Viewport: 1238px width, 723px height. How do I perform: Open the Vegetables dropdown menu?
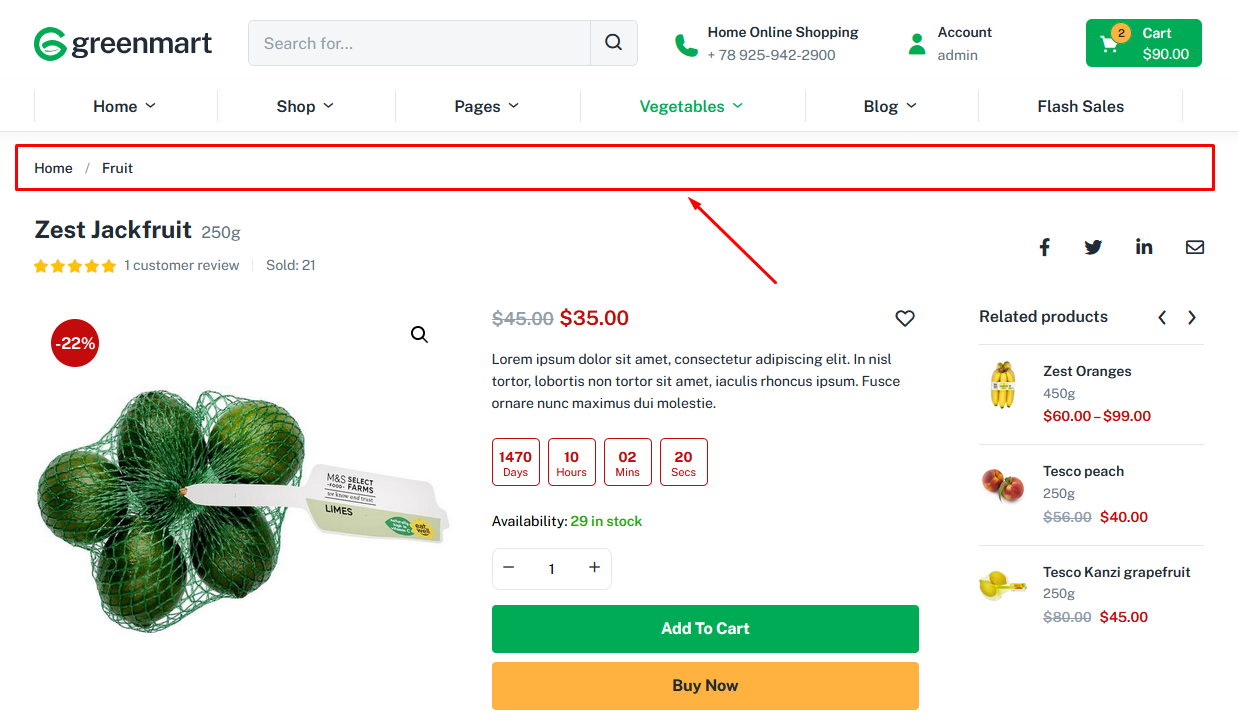pos(691,106)
